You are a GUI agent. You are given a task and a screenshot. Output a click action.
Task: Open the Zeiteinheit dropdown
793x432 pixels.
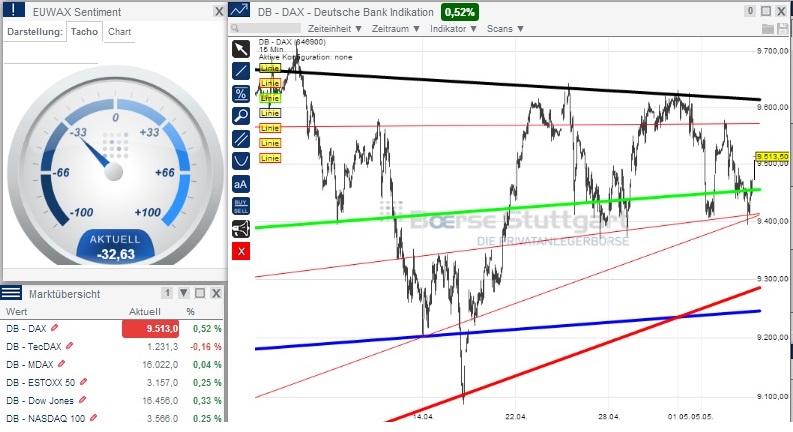335,29
